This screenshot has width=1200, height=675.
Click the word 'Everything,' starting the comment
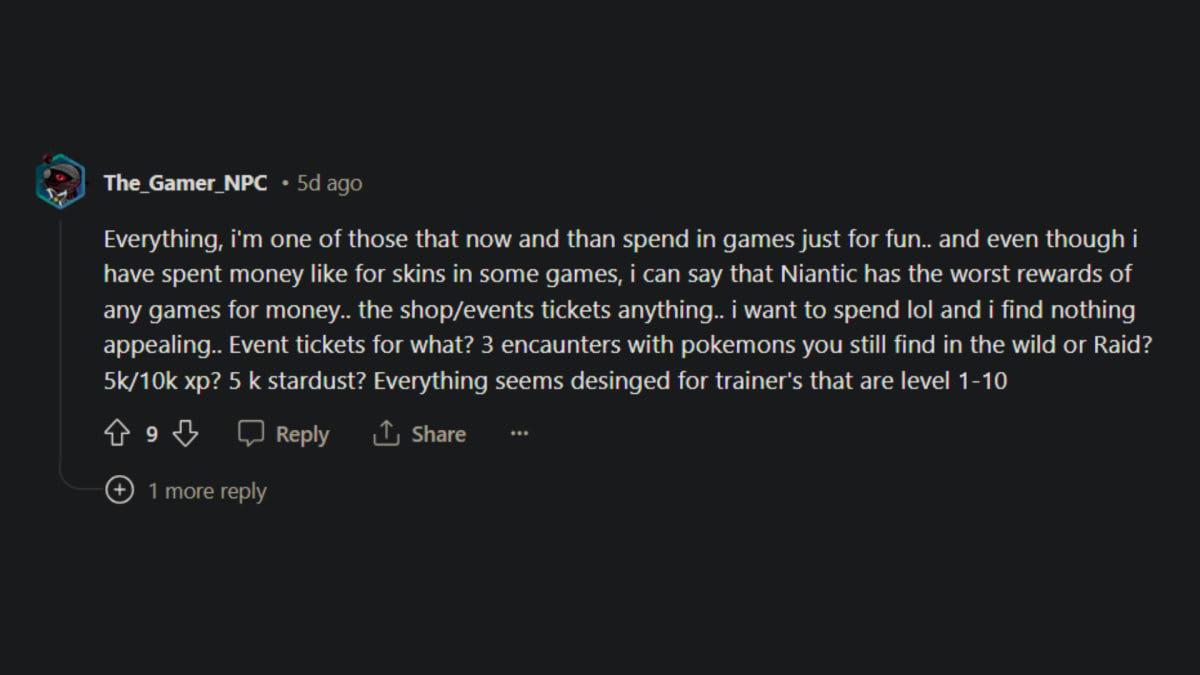(x=153, y=240)
